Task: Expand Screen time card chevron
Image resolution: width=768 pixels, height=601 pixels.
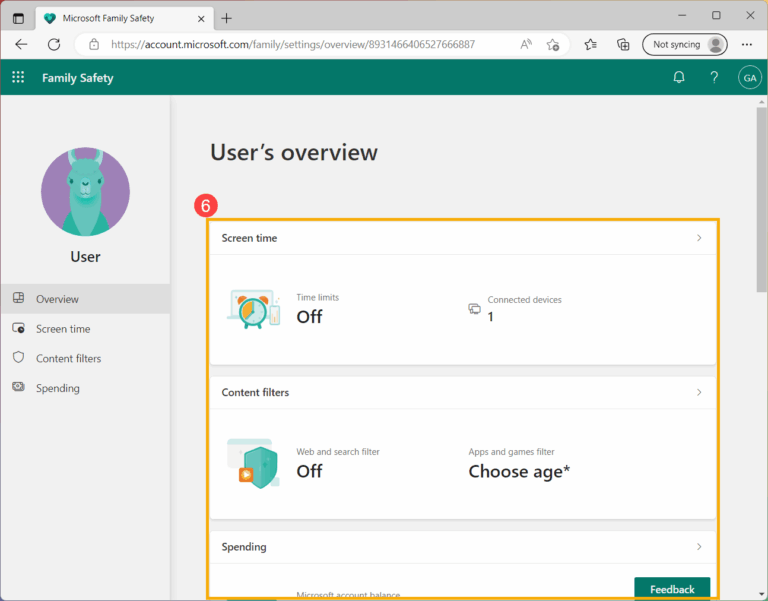Action: pyautogui.click(x=699, y=238)
